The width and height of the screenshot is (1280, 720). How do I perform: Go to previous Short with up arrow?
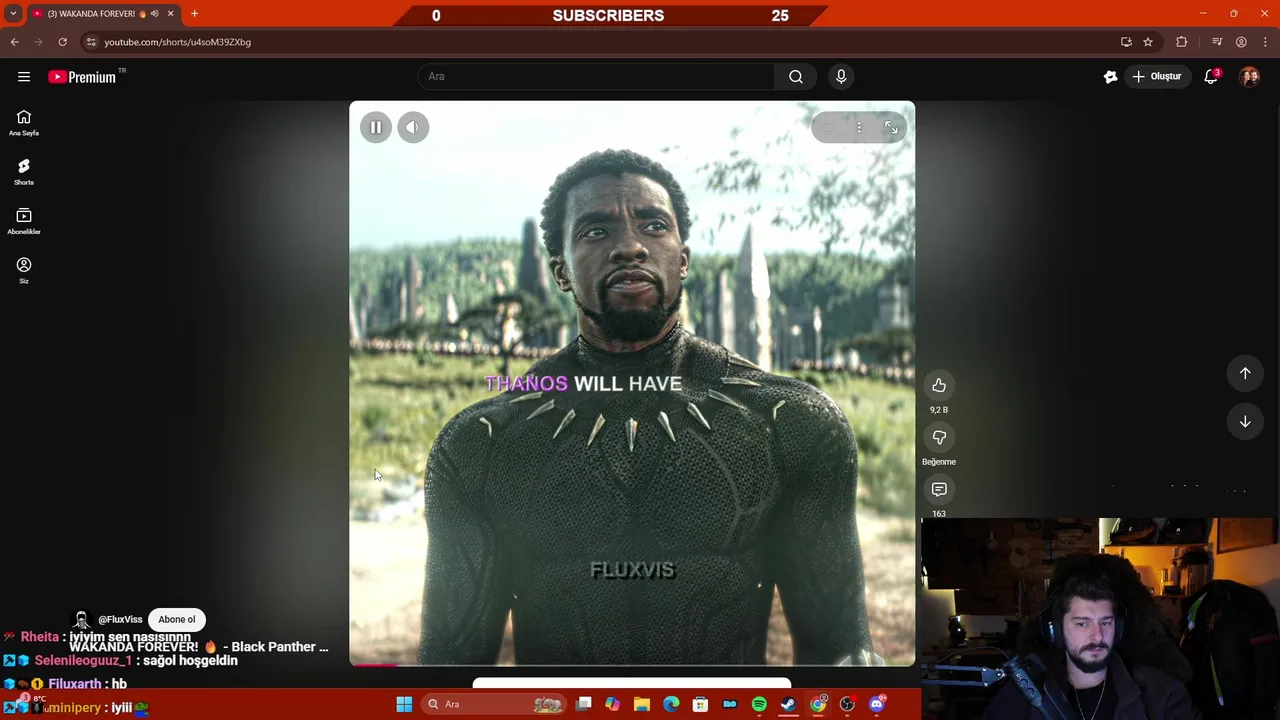(1245, 373)
